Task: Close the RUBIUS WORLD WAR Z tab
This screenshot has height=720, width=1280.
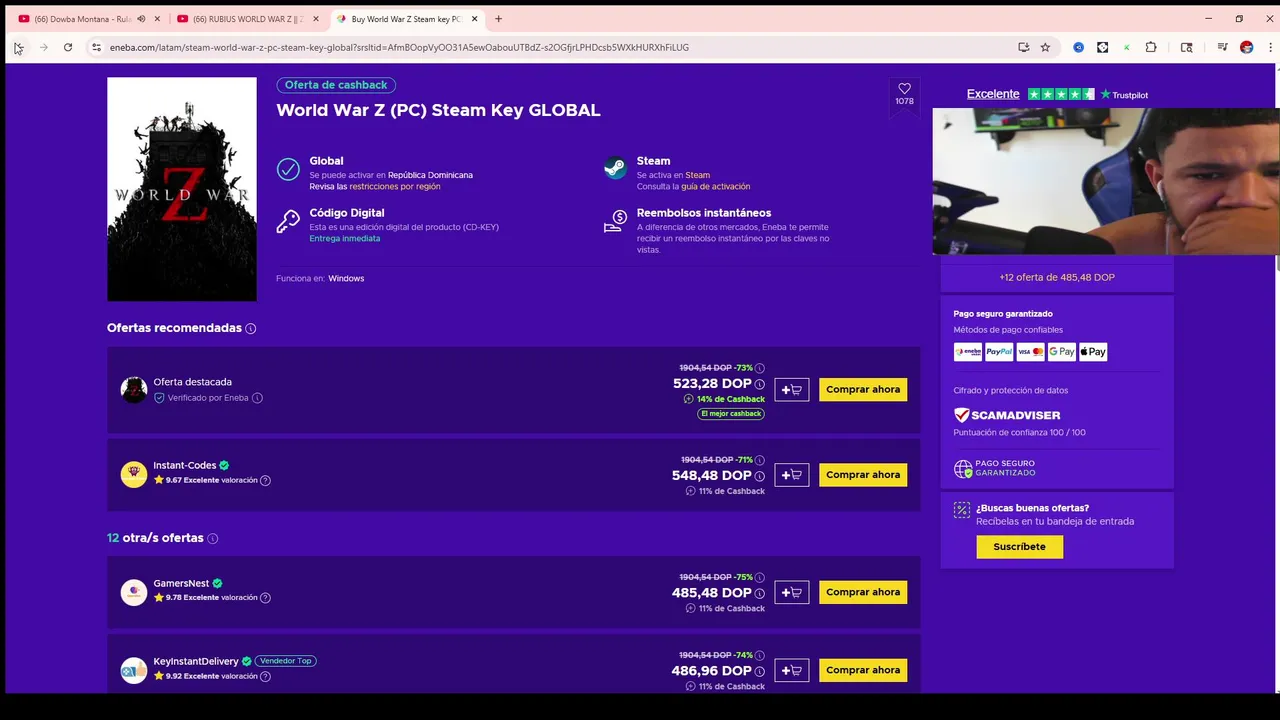Action: click(x=316, y=19)
